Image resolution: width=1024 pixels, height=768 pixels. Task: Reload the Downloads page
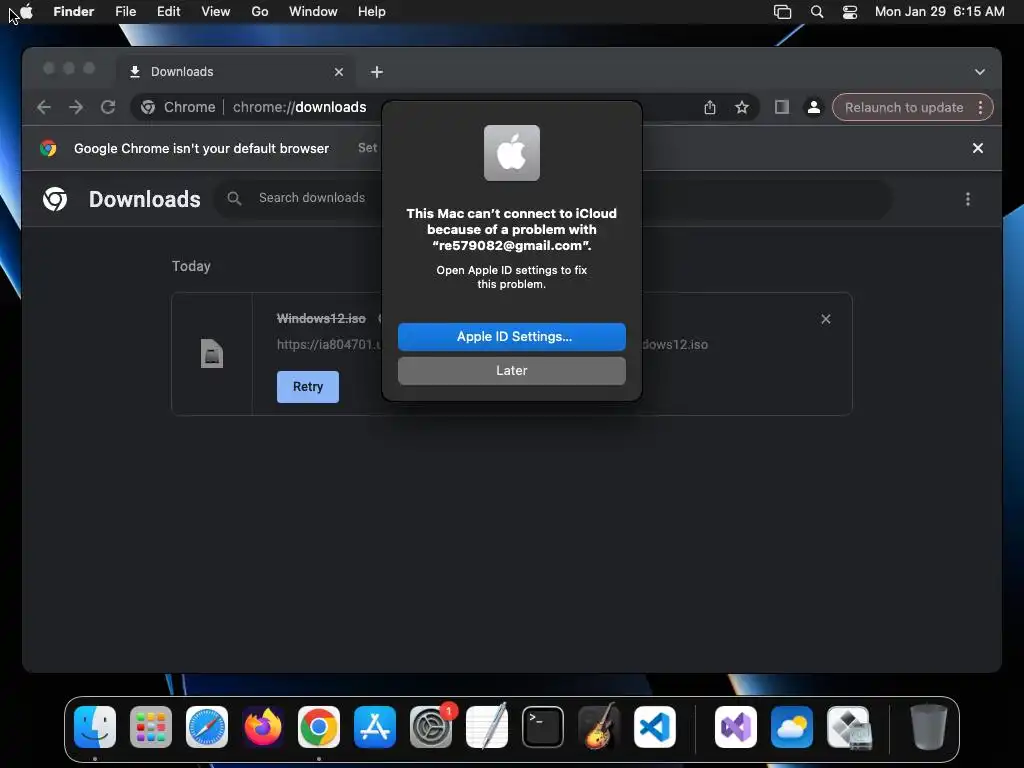tap(108, 107)
